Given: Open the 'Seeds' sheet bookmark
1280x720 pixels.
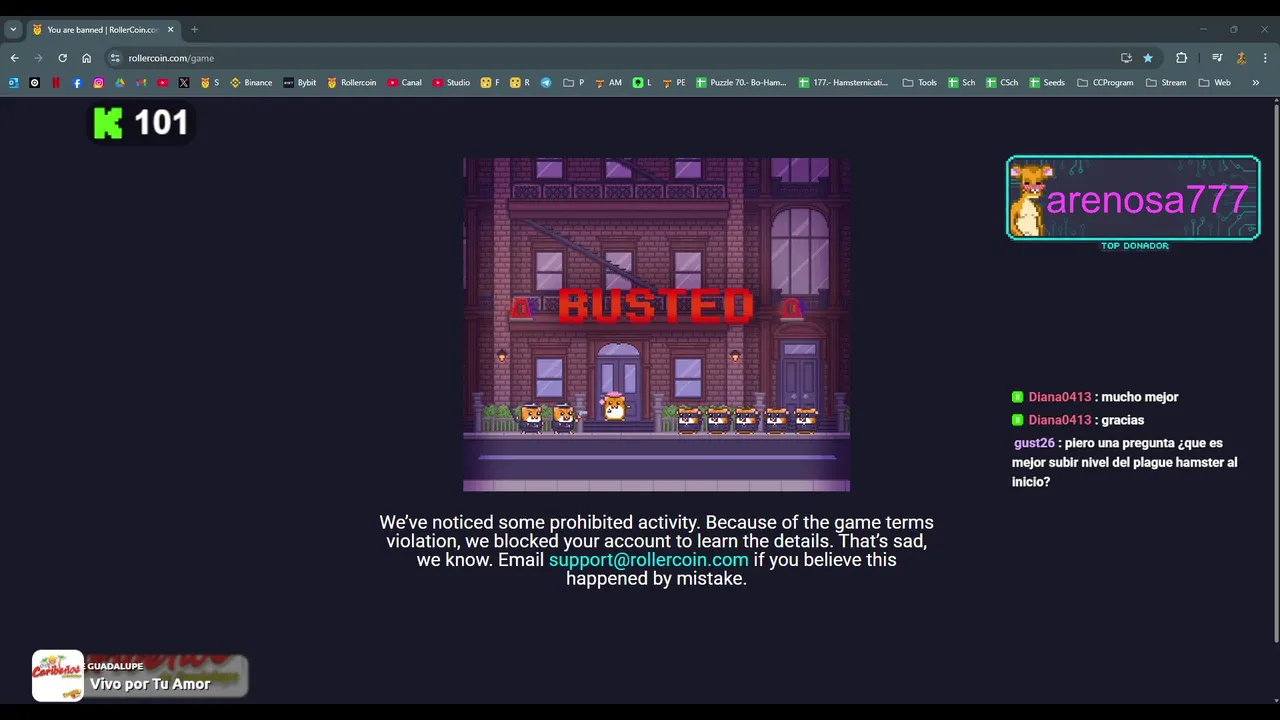Looking at the screenshot, I should (1047, 83).
